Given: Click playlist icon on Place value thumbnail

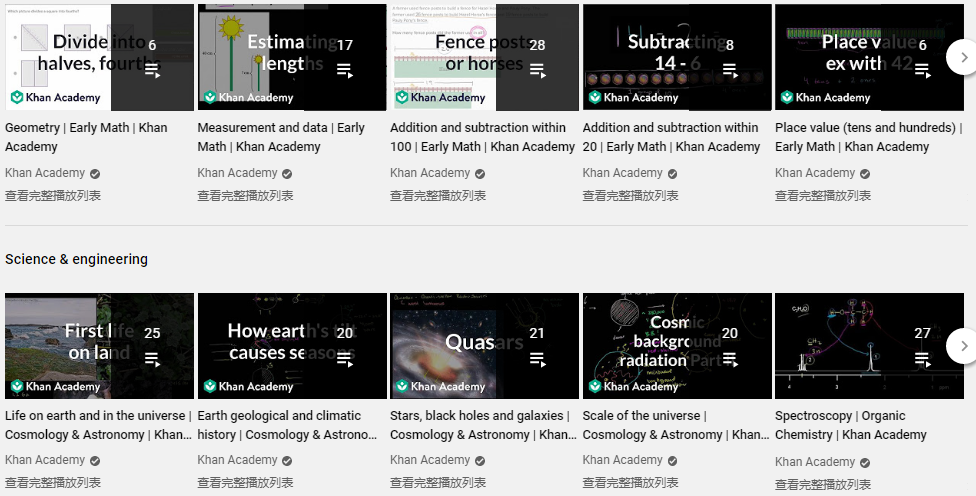Looking at the screenshot, I should tap(922, 70).
